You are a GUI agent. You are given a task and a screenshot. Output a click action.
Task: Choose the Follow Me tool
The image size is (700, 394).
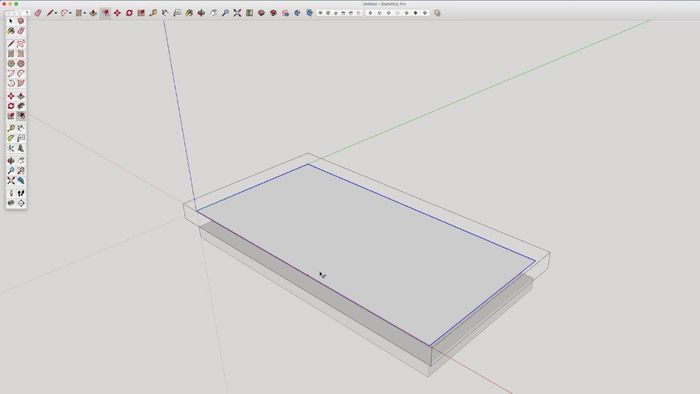pos(21,106)
